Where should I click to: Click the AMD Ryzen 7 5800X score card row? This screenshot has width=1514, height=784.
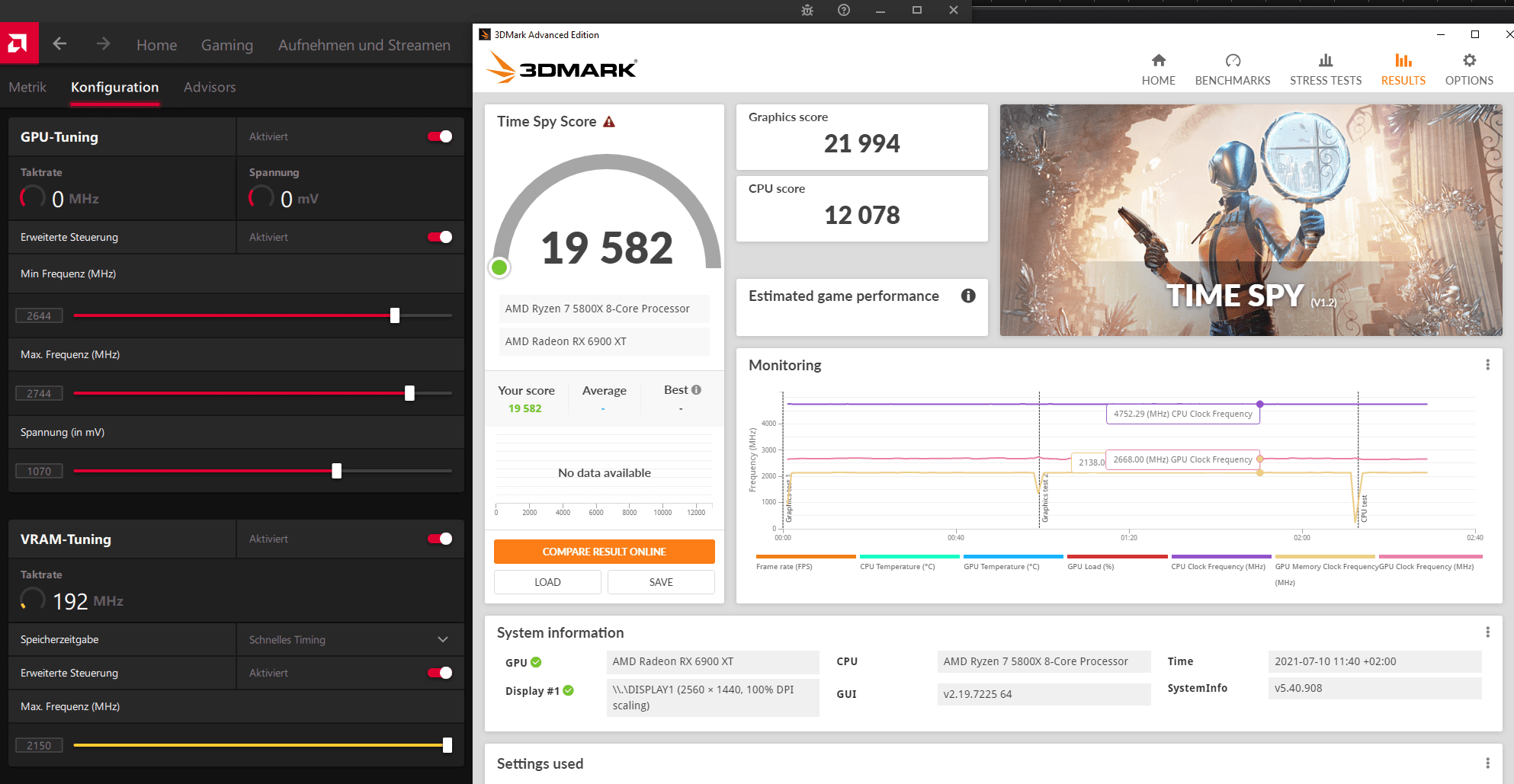[x=604, y=309]
